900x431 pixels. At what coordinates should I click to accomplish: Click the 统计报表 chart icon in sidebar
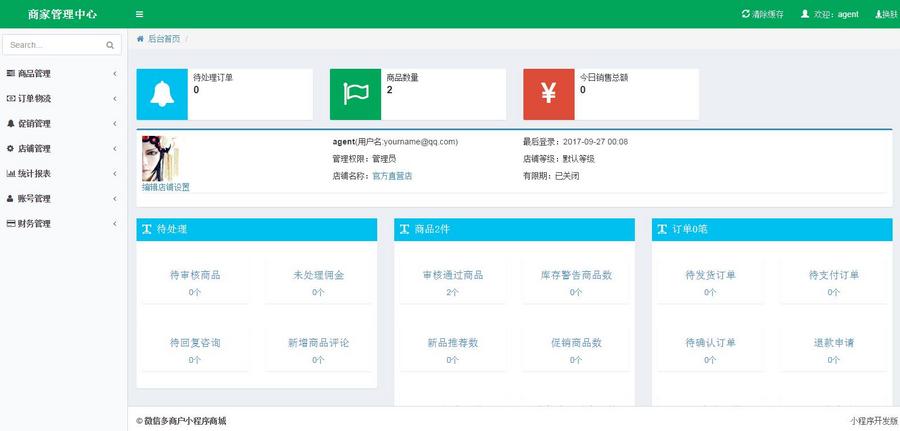[x=10, y=173]
